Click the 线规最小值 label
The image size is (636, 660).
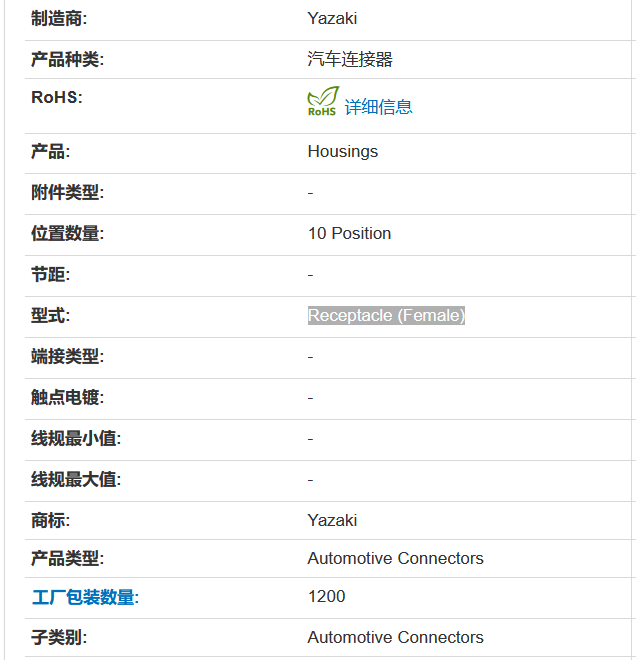click(76, 439)
